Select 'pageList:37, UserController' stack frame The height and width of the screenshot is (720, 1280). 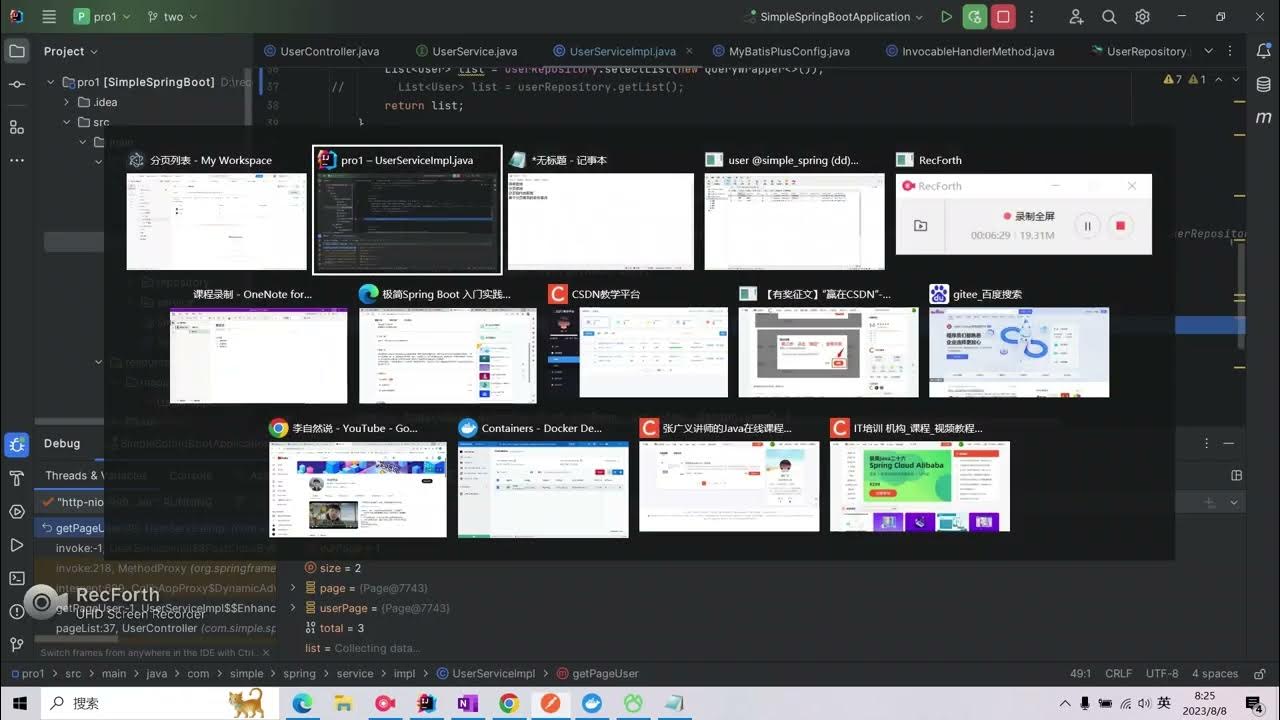(166, 628)
